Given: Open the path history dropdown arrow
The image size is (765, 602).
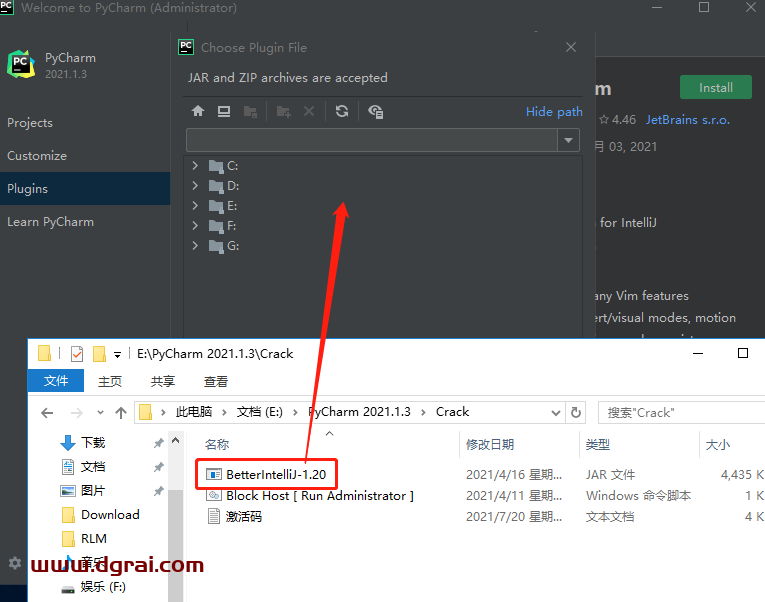Looking at the screenshot, I should point(568,140).
